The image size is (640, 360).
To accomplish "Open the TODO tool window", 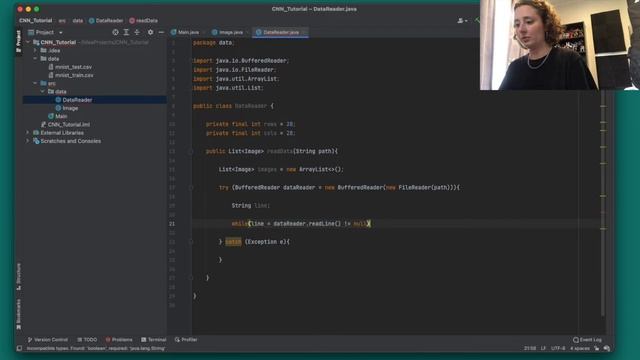I will pos(87,340).
